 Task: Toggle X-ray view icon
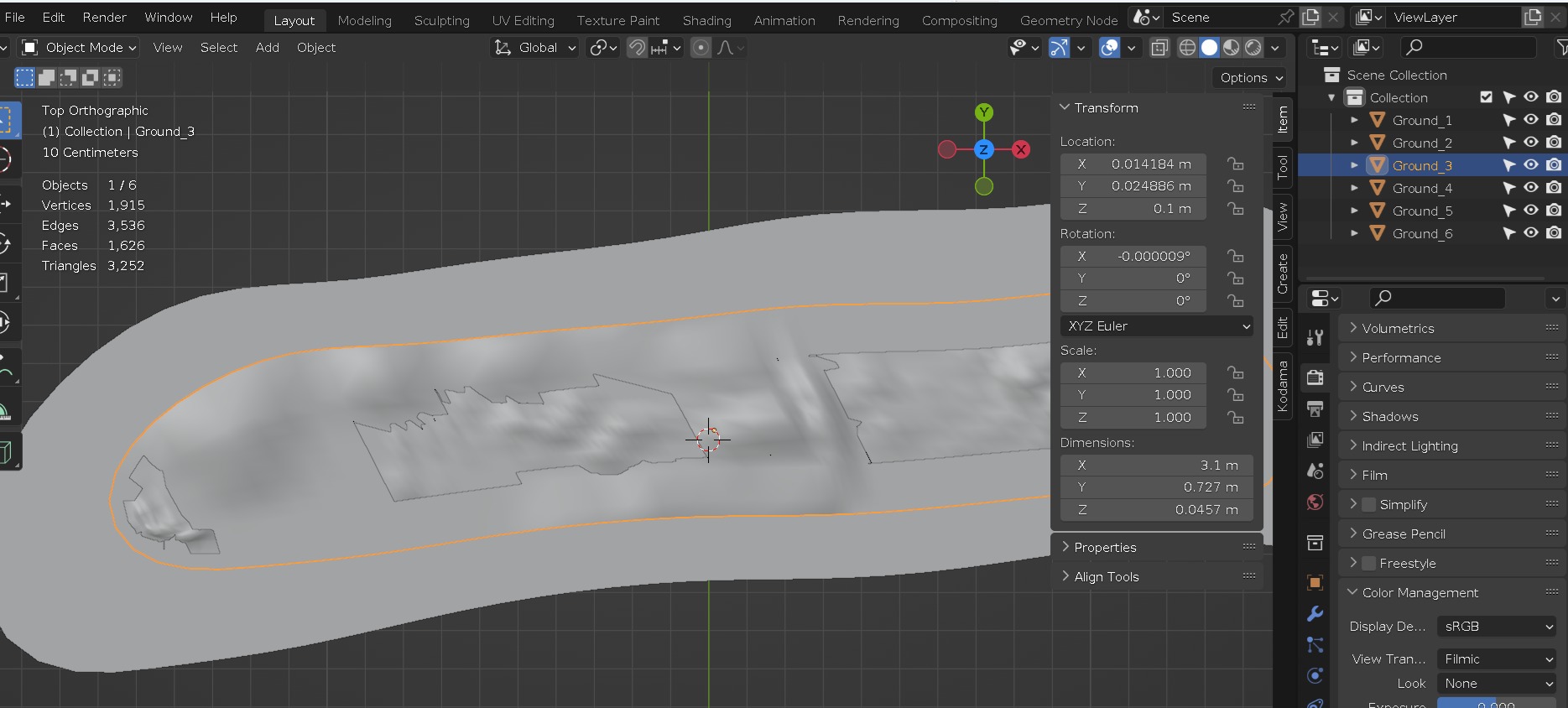(x=1159, y=48)
